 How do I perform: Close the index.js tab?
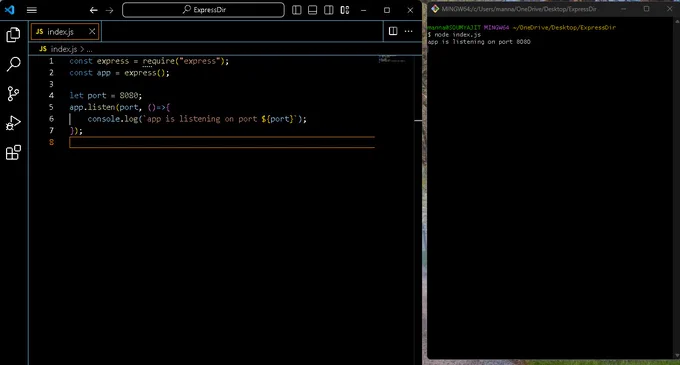pyautogui.click(x=92, y=31)
